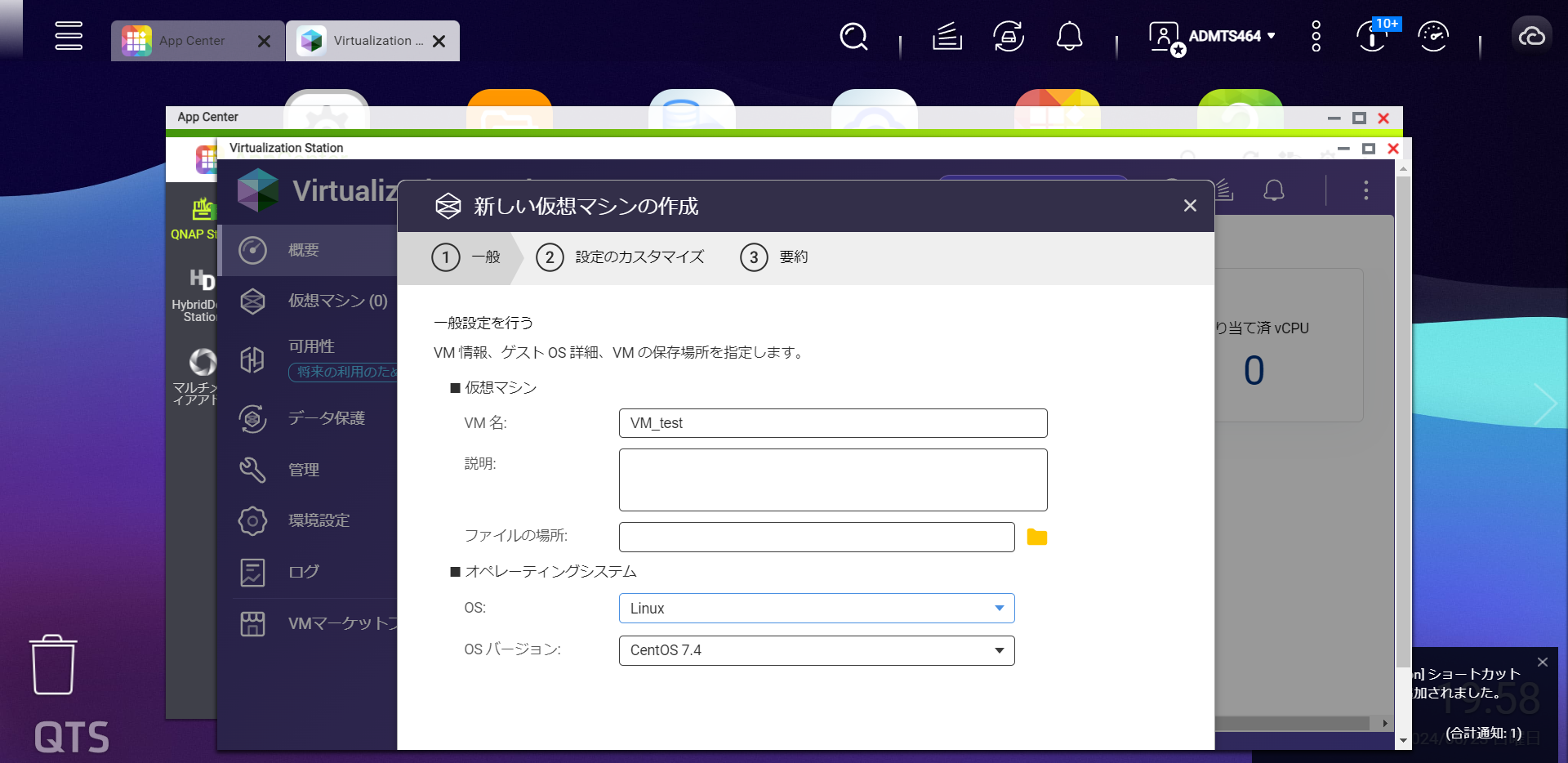Select wizard step 1 一般
The height and width of the screenshot is (763, 1568).
click(x=466, y=257)
